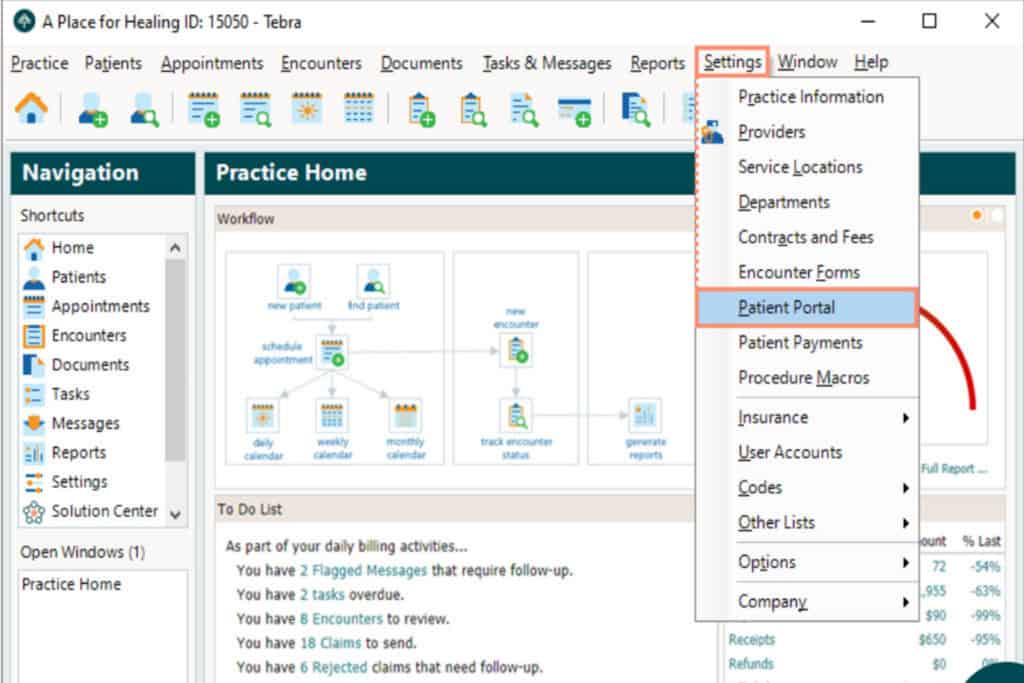Open the Reports menu in menu bar
The height and width of the screenshot is (683, 1024).
[657, 63]
